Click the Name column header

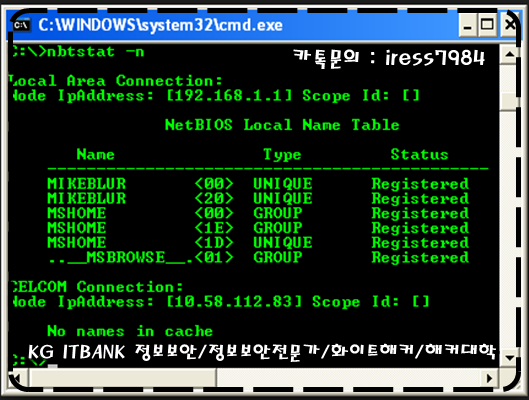click(95, 154)
